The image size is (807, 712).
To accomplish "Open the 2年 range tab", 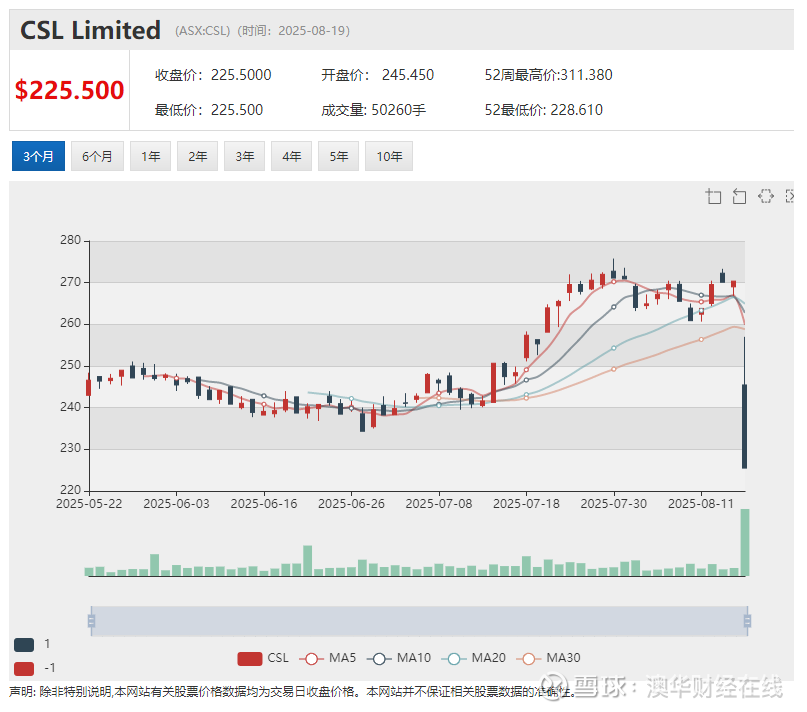I will pyautogui.click(x=198, y=156).
